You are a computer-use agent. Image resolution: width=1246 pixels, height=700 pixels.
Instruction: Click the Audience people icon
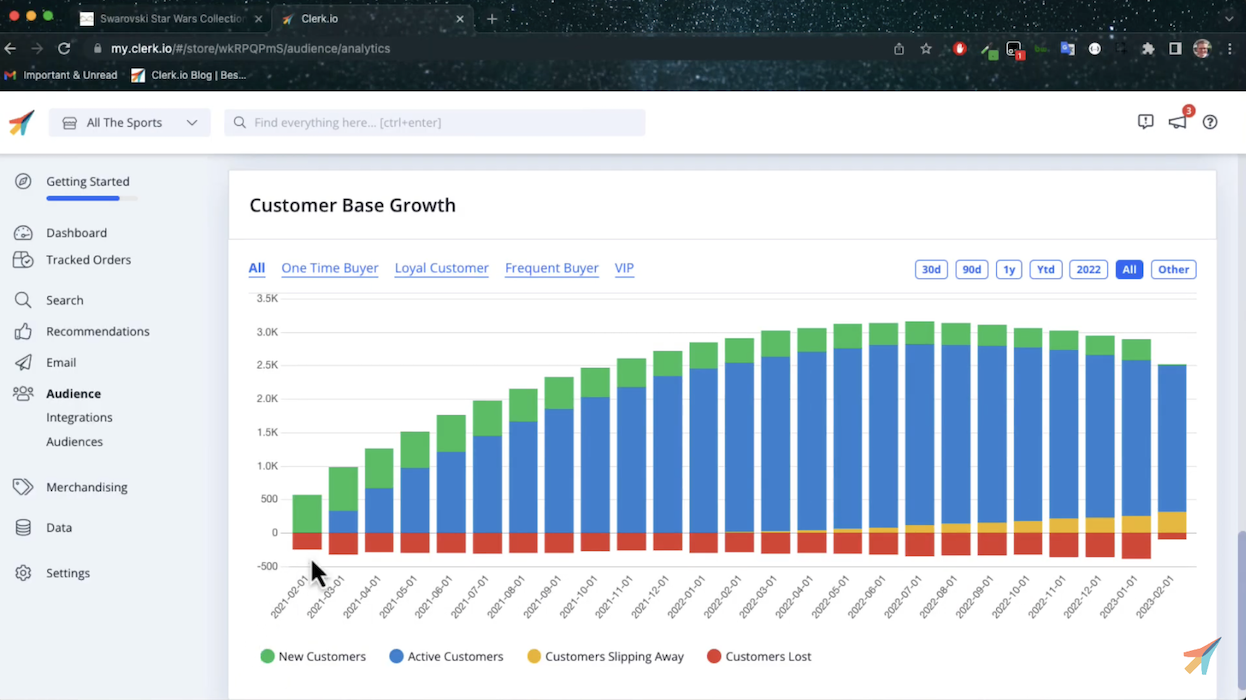[x=23, y=393]
